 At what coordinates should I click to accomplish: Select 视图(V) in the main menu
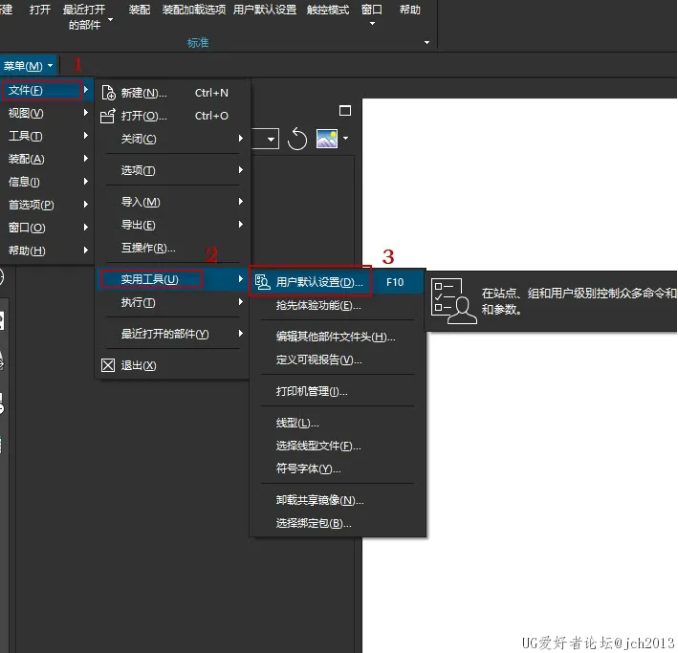point(26,114)
